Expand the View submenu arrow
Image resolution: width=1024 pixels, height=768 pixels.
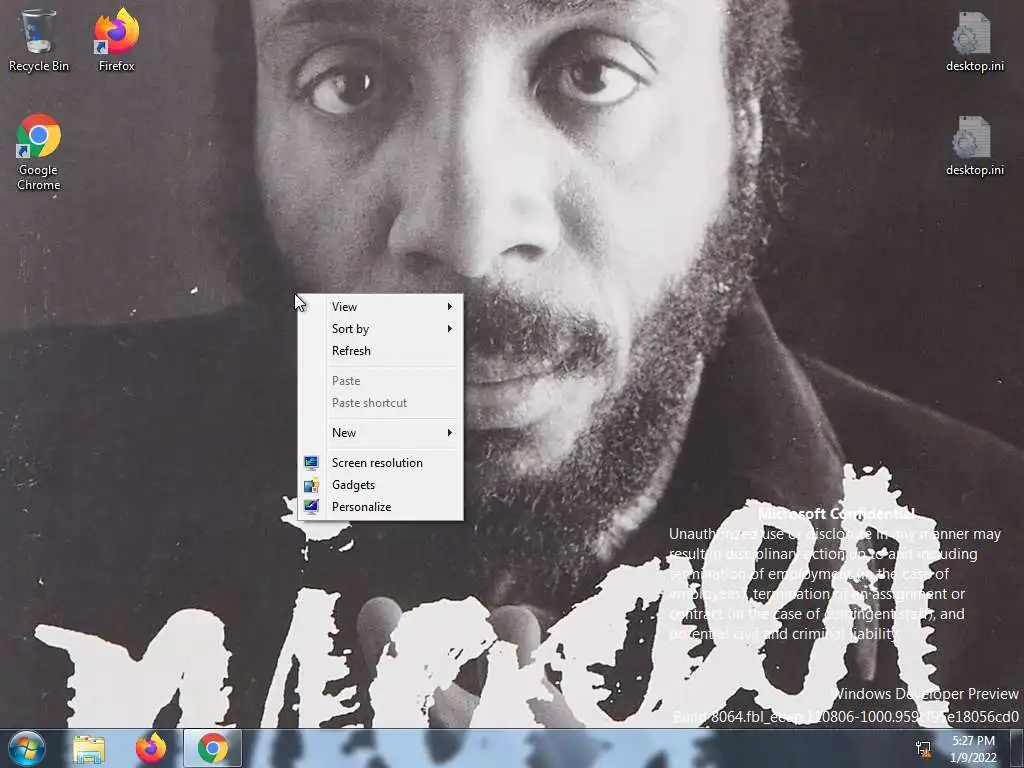[449, 307]
